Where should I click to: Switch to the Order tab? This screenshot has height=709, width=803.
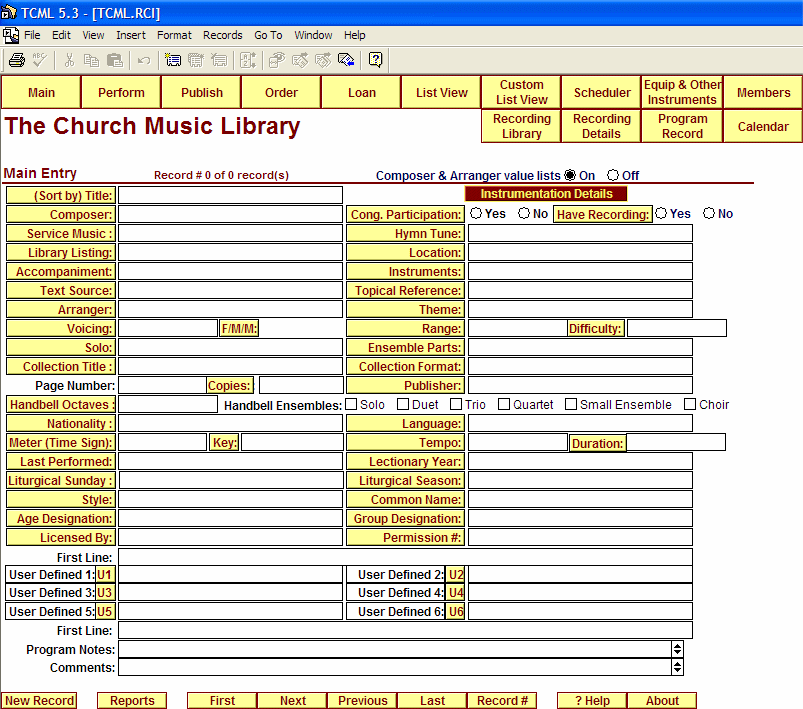(281, 93)
